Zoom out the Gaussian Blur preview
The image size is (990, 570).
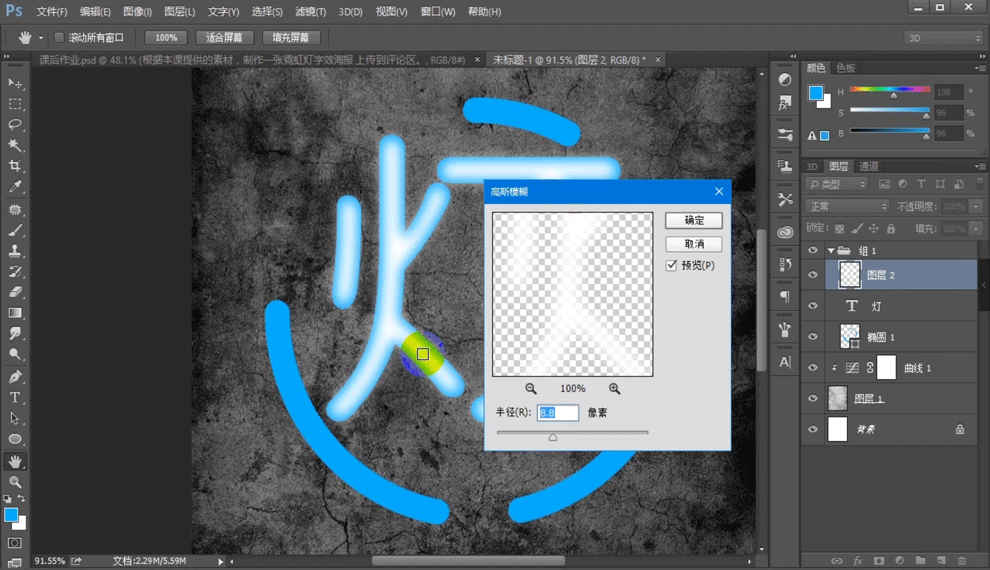coord(531,389)
